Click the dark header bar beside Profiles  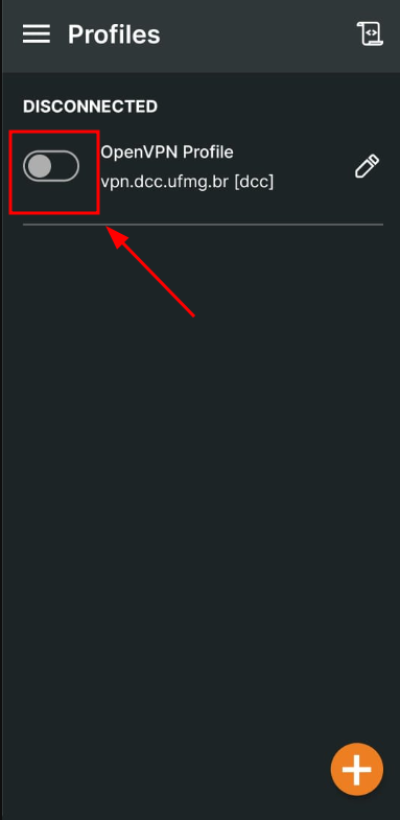(x=256, y=35)
